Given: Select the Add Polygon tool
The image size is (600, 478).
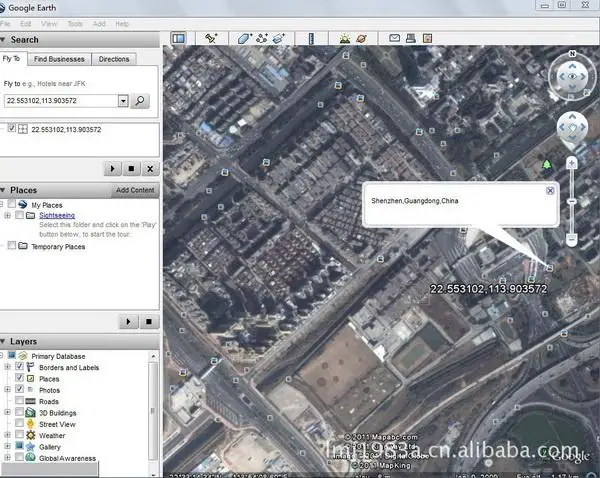Looking at the screenshot, I should [245, 38].
